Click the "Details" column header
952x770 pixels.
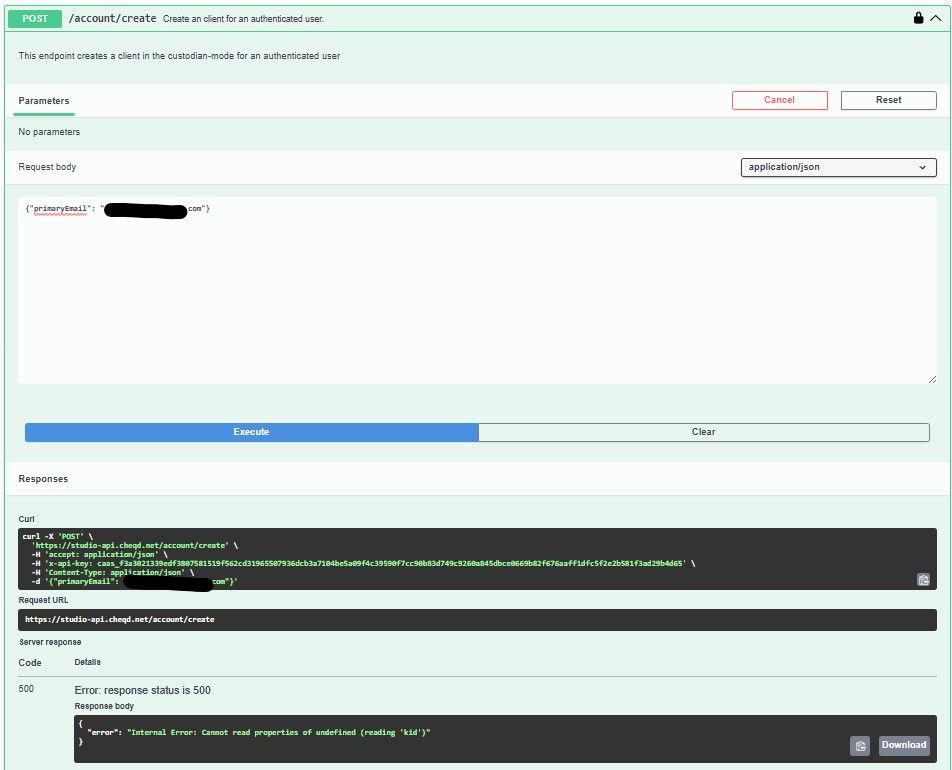click(x=87, y=663)
